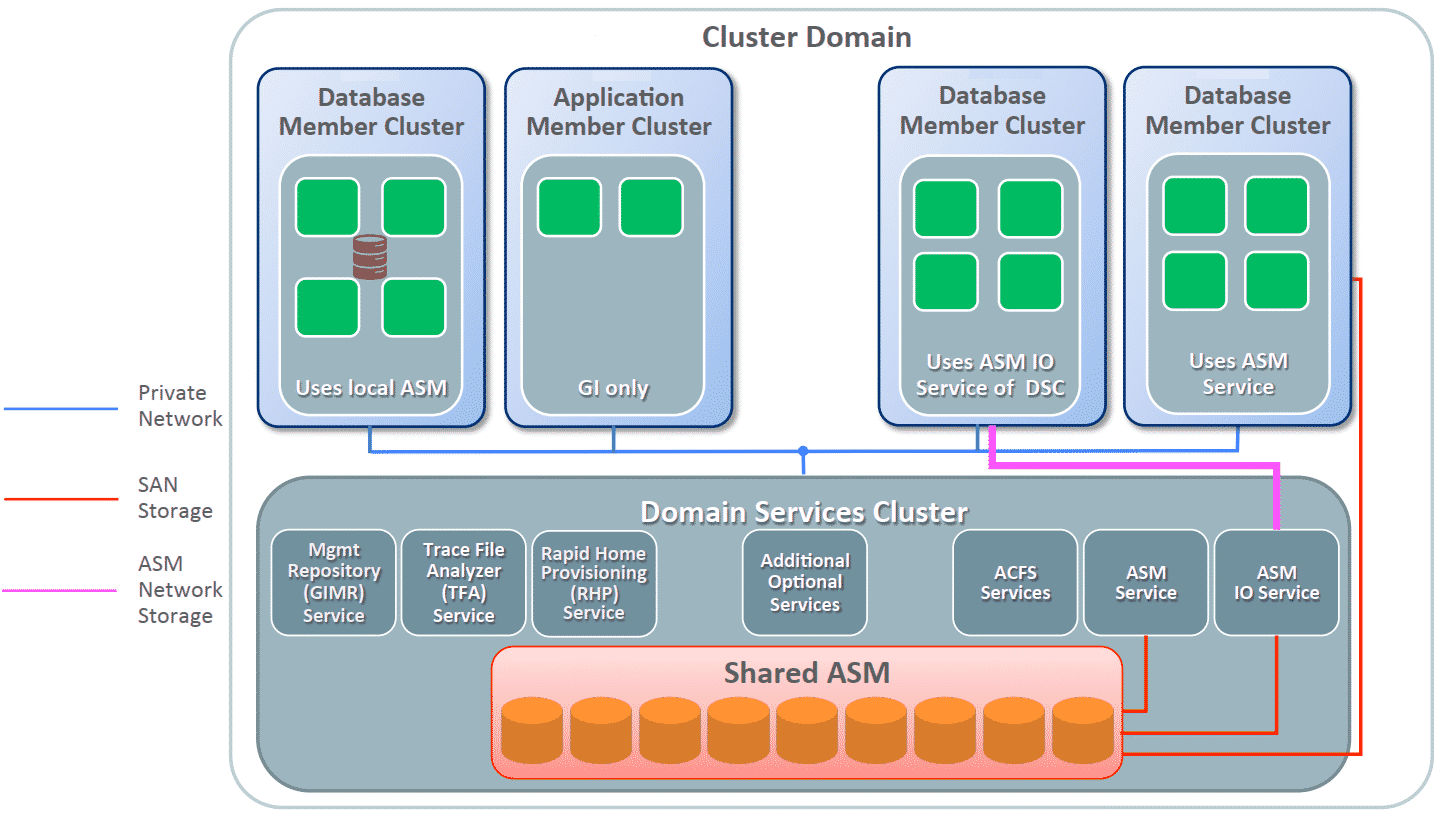Select the bottom-right green node using ASM IO Service

(1030, 281)
